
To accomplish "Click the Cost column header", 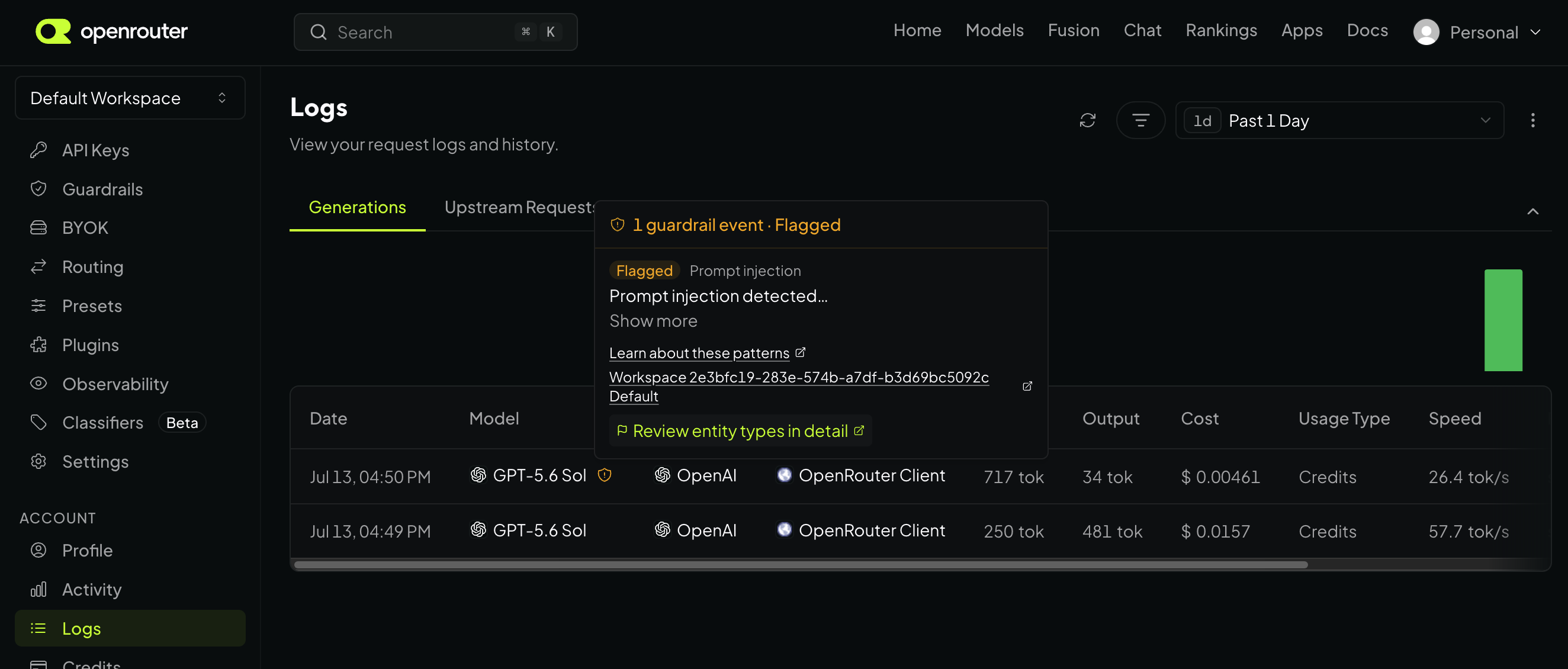I will tap(1199, 419).
